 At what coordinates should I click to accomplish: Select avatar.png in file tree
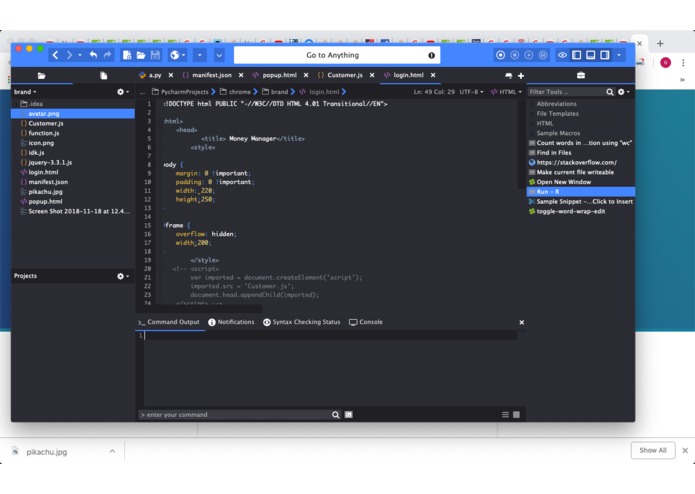pos(44,113)
